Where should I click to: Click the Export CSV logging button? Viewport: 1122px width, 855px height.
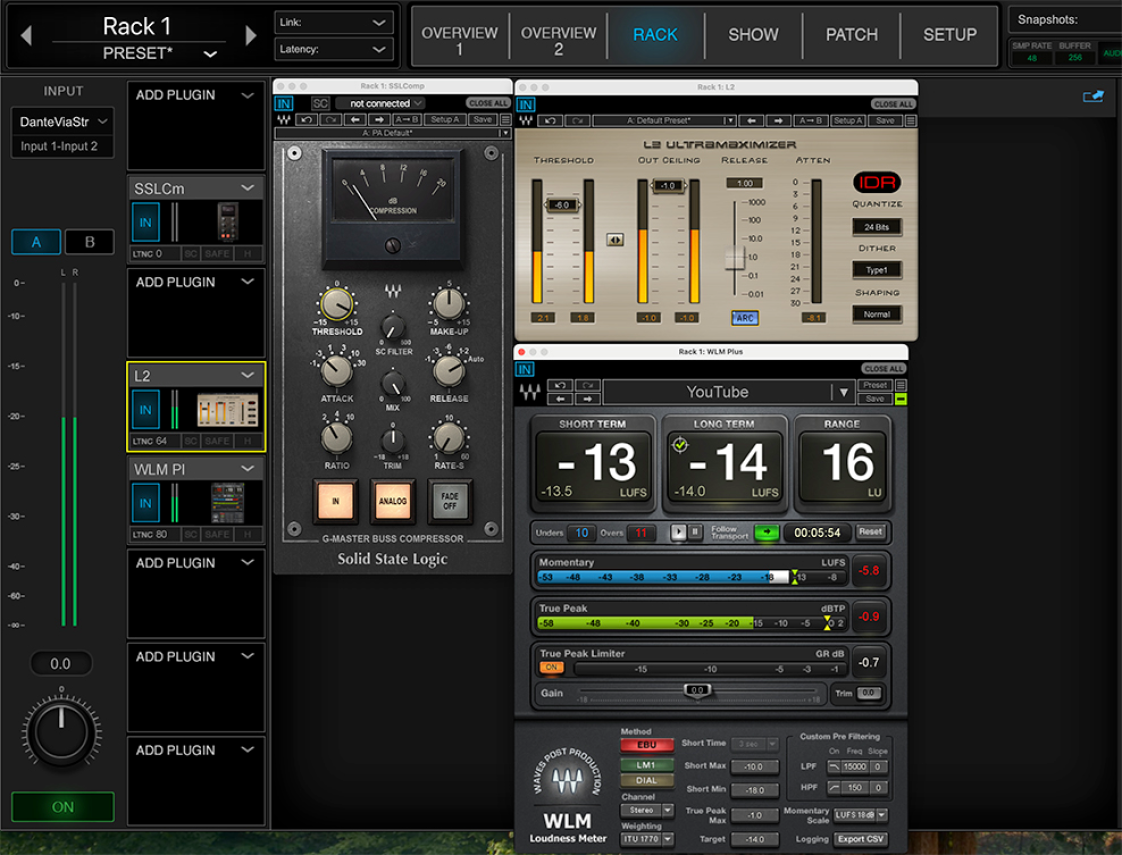click(860, 840)
